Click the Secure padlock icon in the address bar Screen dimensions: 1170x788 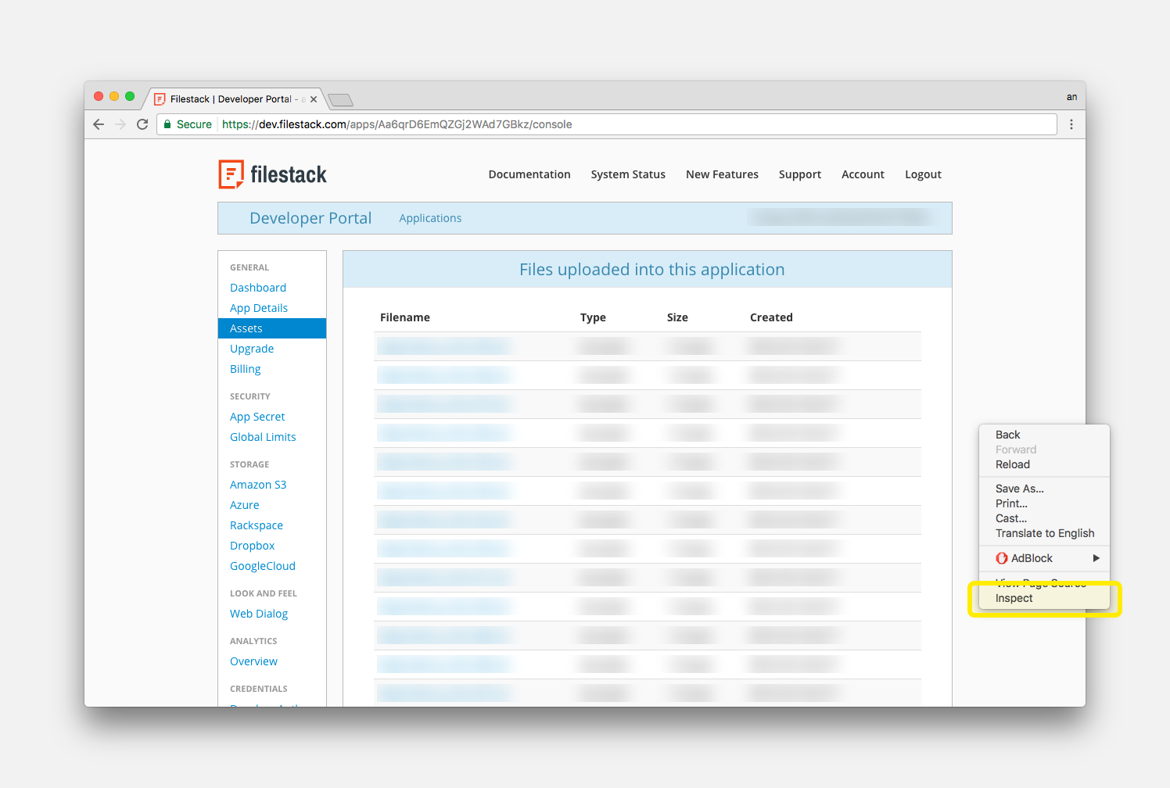[170, 123]
